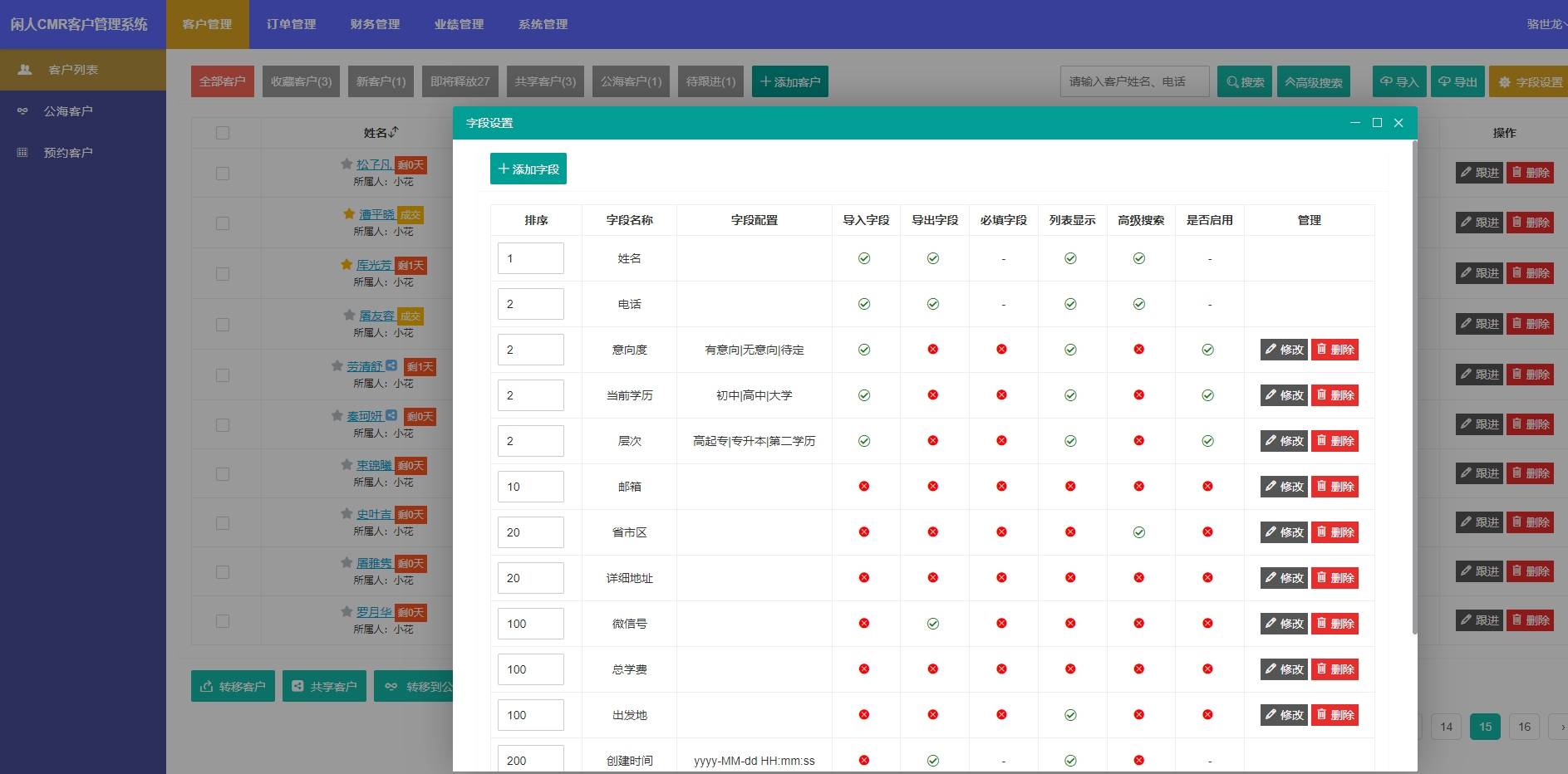This screenshot has width=1568, height=774.
Task: Toggle 导出字段 status for 意向度
Action: (933, 350)
